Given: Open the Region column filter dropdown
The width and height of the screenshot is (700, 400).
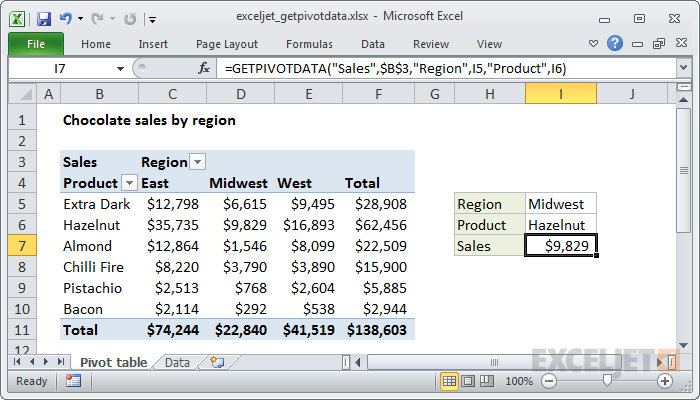Looking at the screenshot, I should coord(197,162).
